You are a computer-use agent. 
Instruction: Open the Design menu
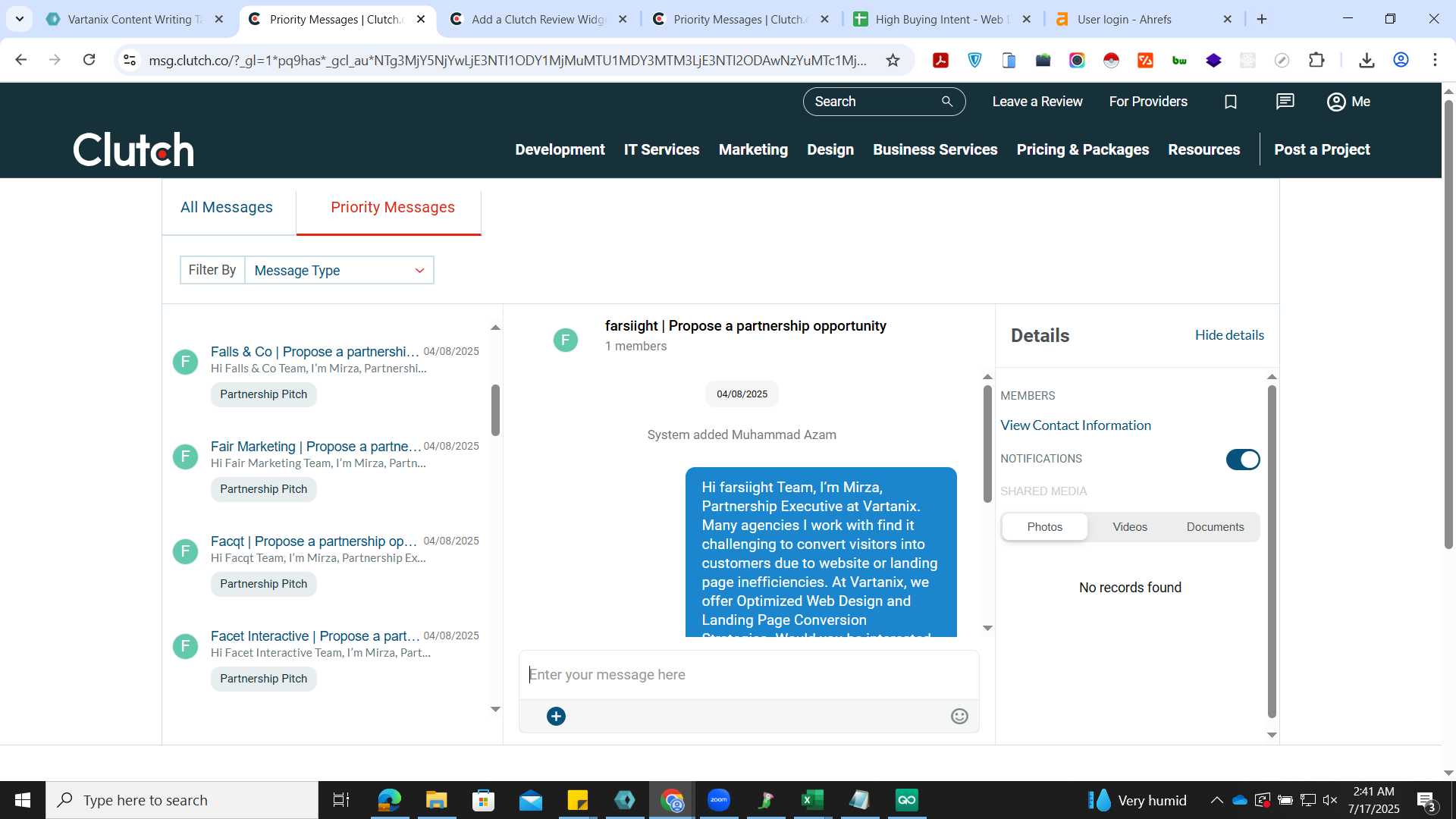tap(830, 149)
